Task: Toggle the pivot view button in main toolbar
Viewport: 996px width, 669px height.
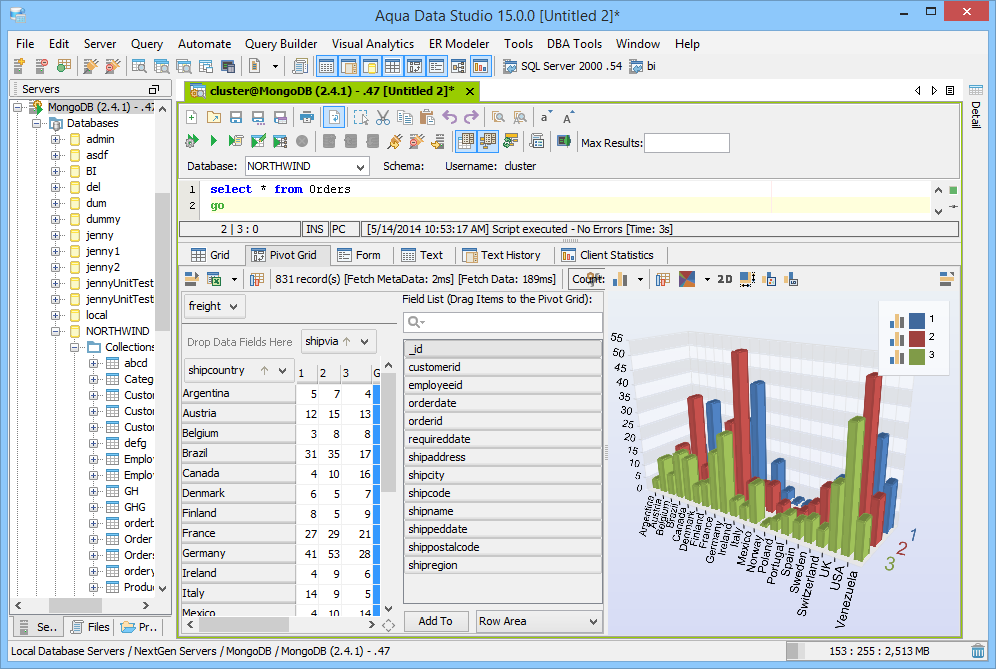Action: tap(414, 66)
